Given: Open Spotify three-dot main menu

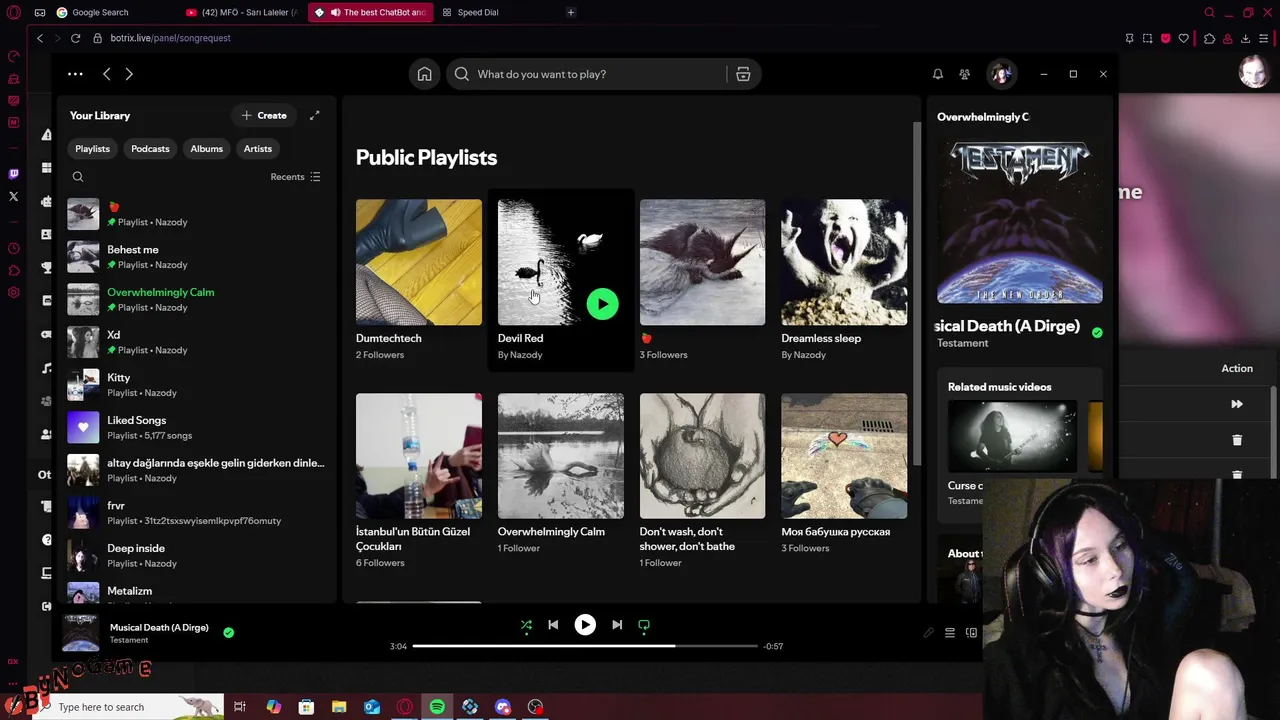Looking at the screenshot, I should pyautogui.click(x=75, y=74).
